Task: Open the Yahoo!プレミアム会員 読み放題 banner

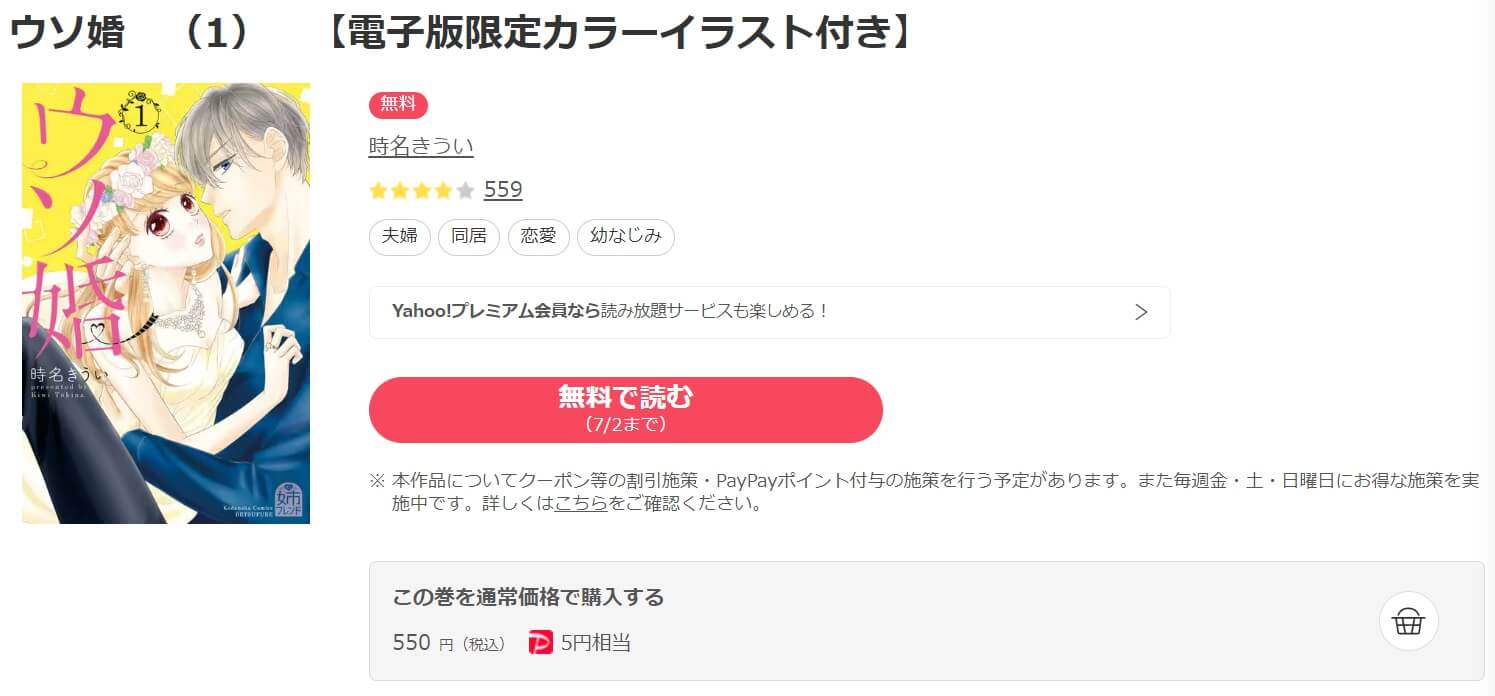Action: click(x=769, y=312)
